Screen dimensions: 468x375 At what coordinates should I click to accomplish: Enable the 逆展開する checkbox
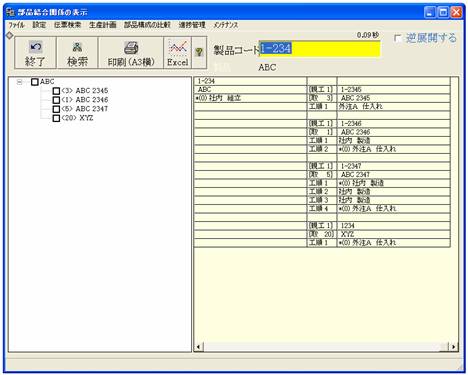point(397,38)
